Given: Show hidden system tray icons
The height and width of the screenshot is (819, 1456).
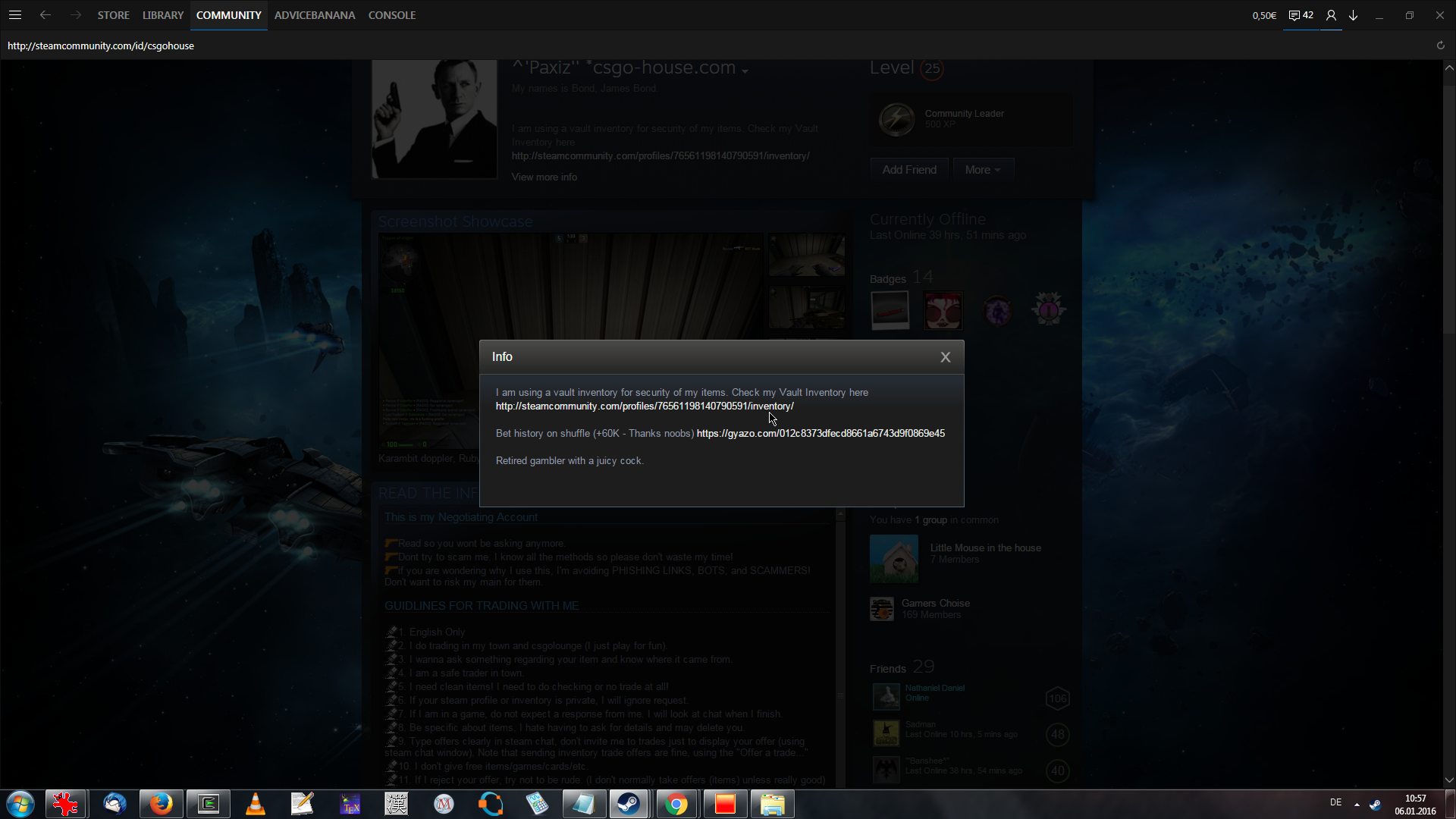Looking at the screenshot, I should 1357,804.
